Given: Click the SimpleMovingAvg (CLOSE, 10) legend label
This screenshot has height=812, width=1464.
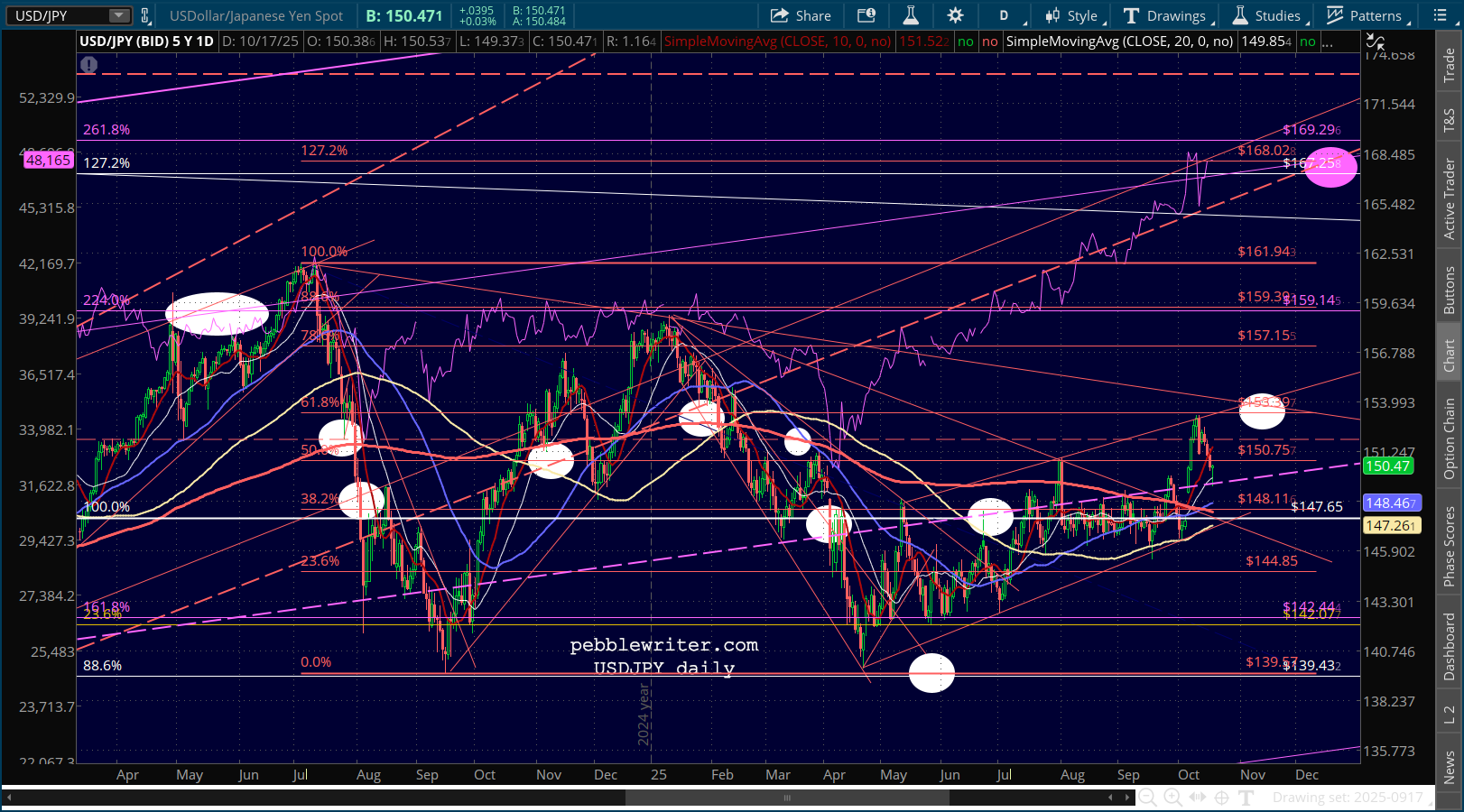Looking at the screenshot, I should pyautogui.click(x=778, y=42).
